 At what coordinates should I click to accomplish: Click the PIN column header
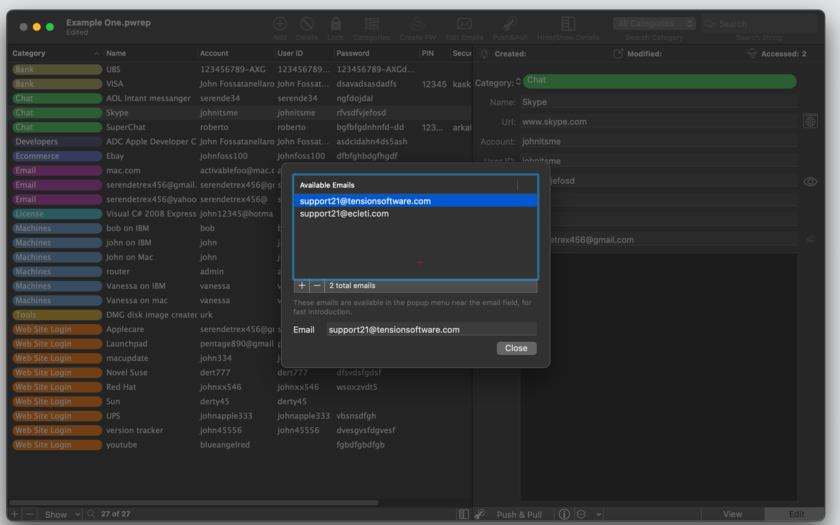(434, 53)
